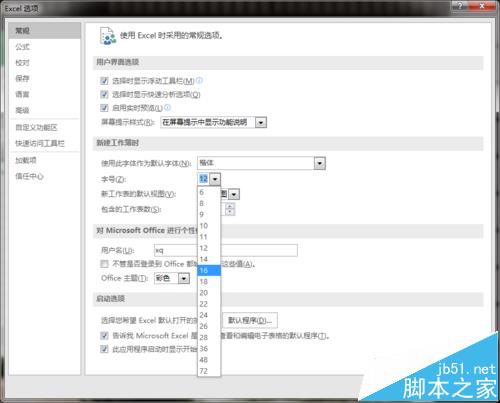The image size is (500, 403).
Task: Click the 用户名 input field
Action: (x=226, y=250)
